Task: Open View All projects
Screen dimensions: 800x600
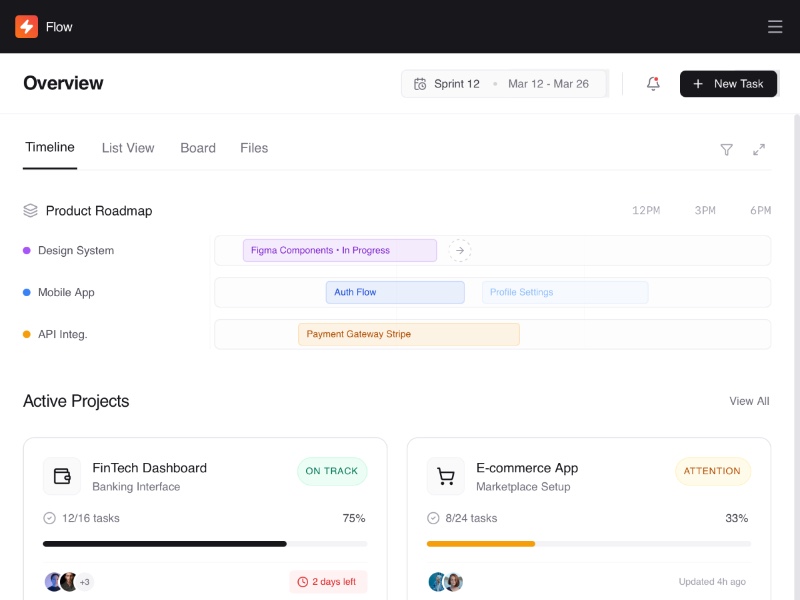Action: click(748, 401)
